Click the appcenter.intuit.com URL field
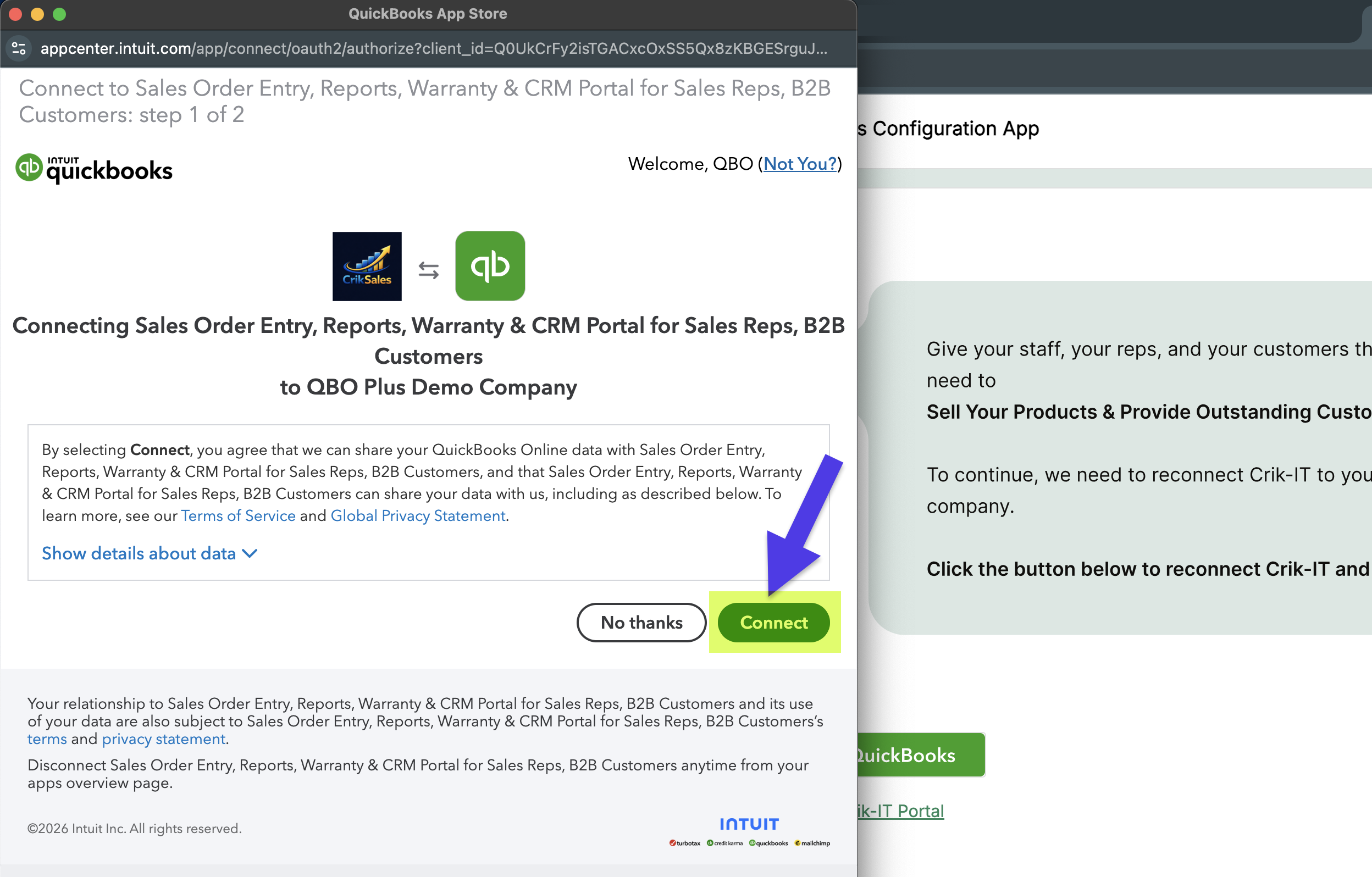This screenshot has height=877, width=1372. coord(433,48)
